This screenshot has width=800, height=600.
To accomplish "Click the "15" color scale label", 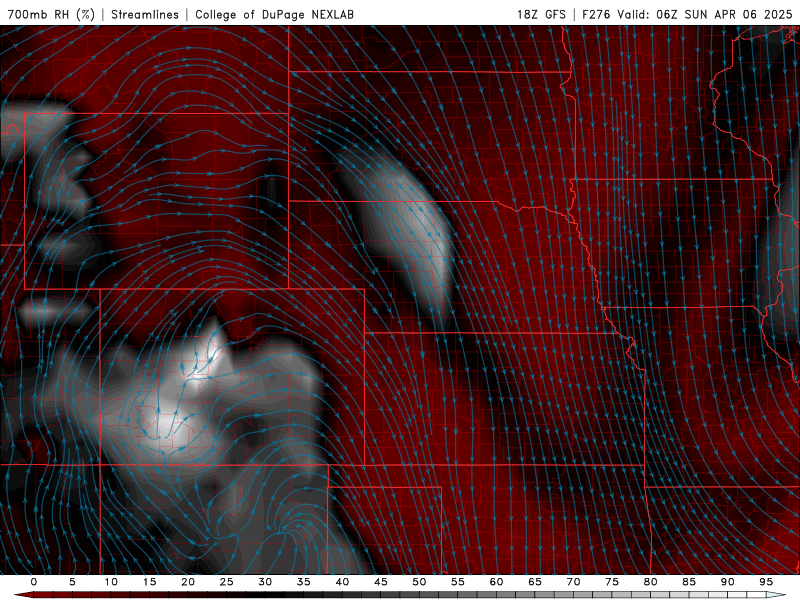I will tap(149, 582).
